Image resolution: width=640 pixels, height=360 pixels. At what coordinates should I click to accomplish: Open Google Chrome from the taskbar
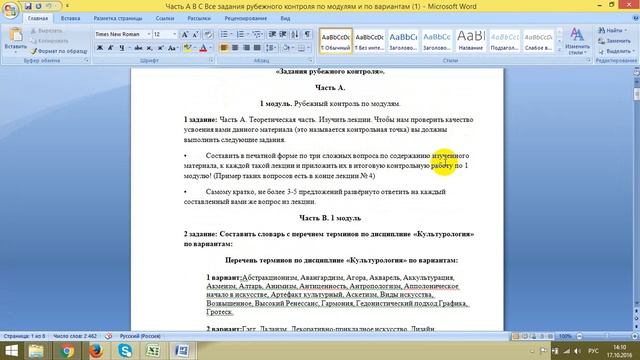(67, 350)
